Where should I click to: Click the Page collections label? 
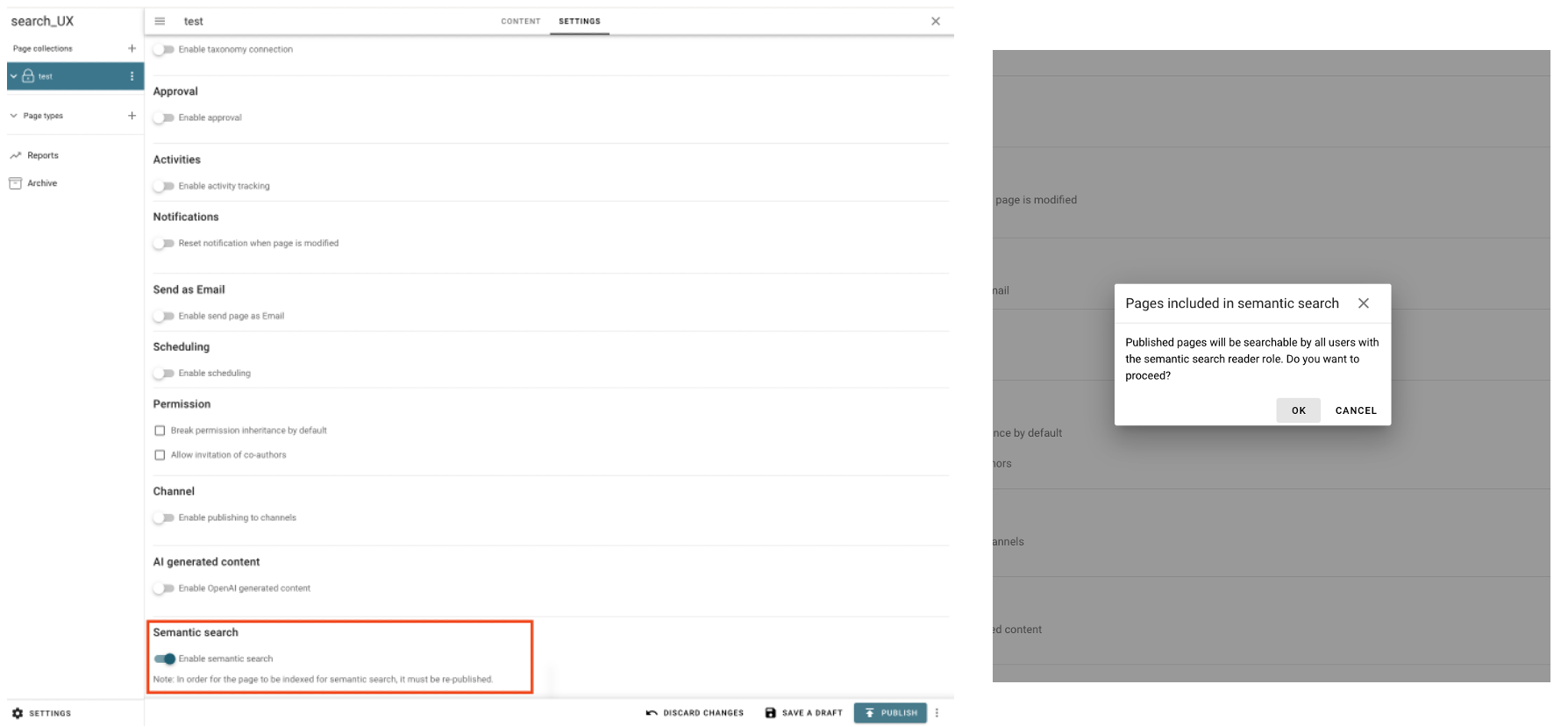[x=43, y=48]
